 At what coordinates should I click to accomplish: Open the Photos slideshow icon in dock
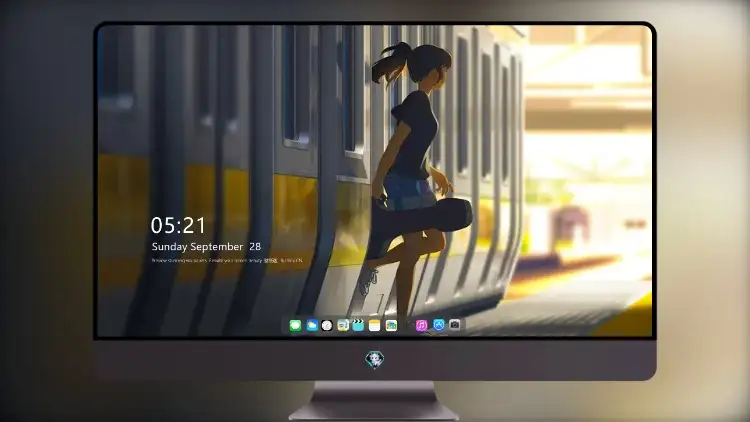pyautogui.click(x=391, y=326)
